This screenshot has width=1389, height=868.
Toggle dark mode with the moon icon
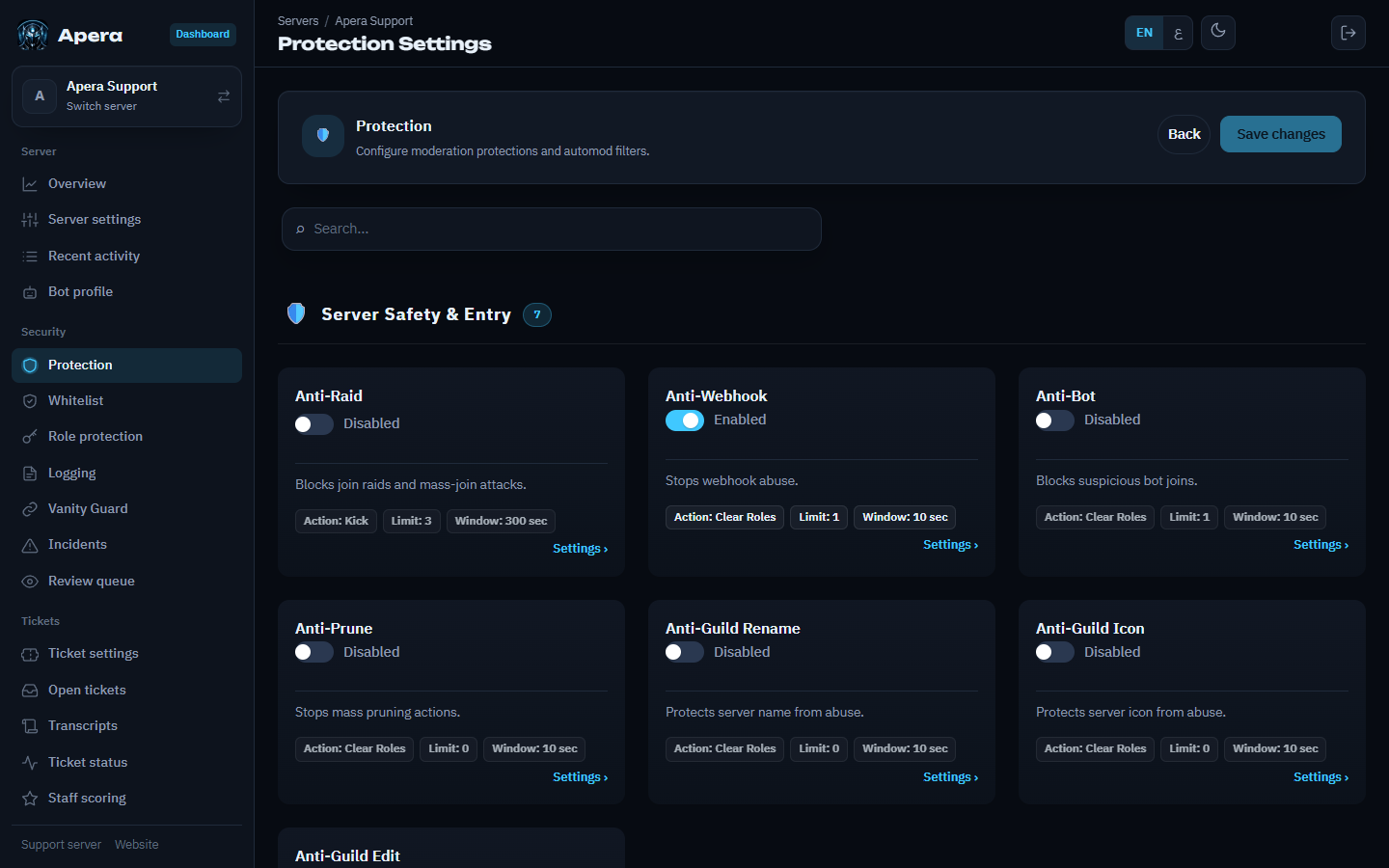click(x=1218, y=32)
